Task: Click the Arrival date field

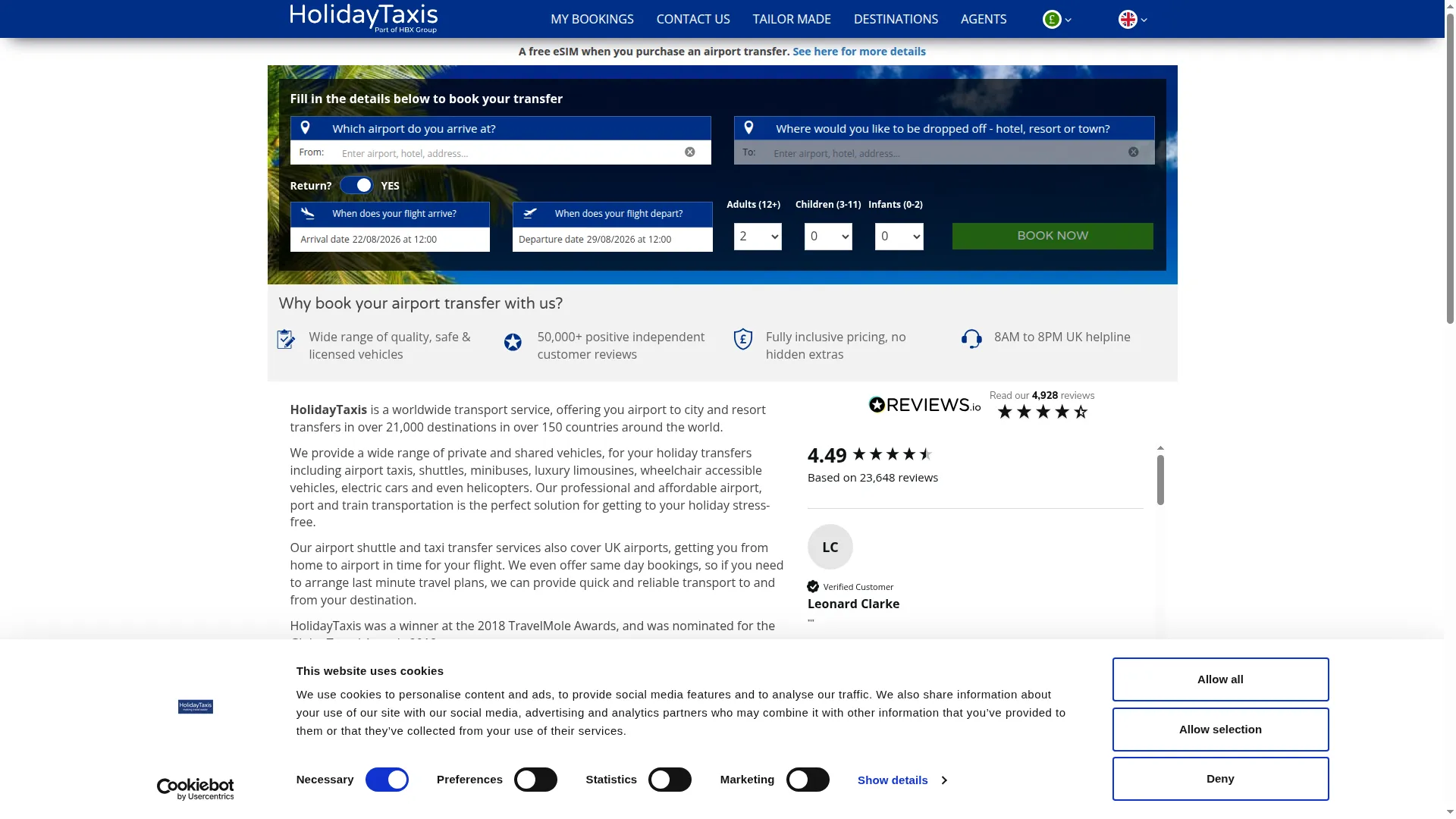Action: (x=390, y=240)
